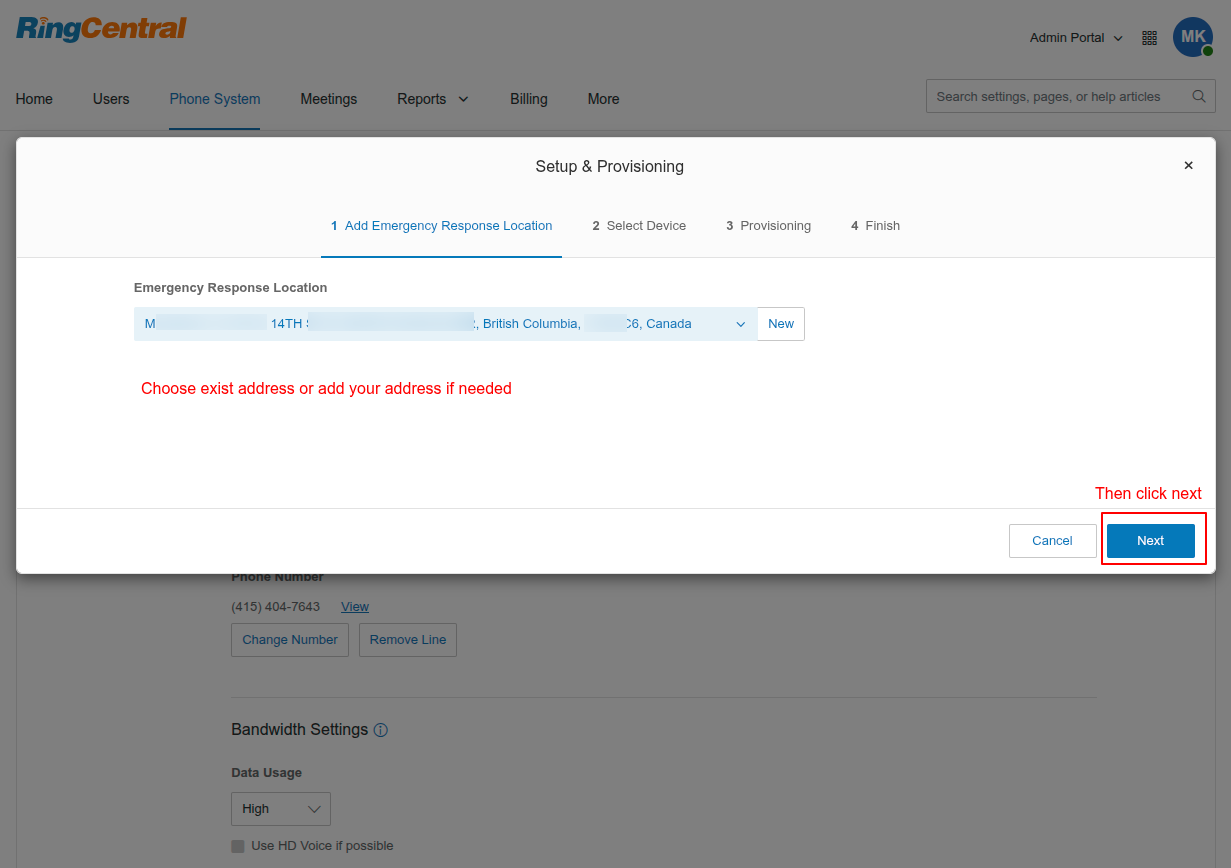Open the apps grid icon
This screenshot has width=1231, height=868.
[x=1149, y=38]
